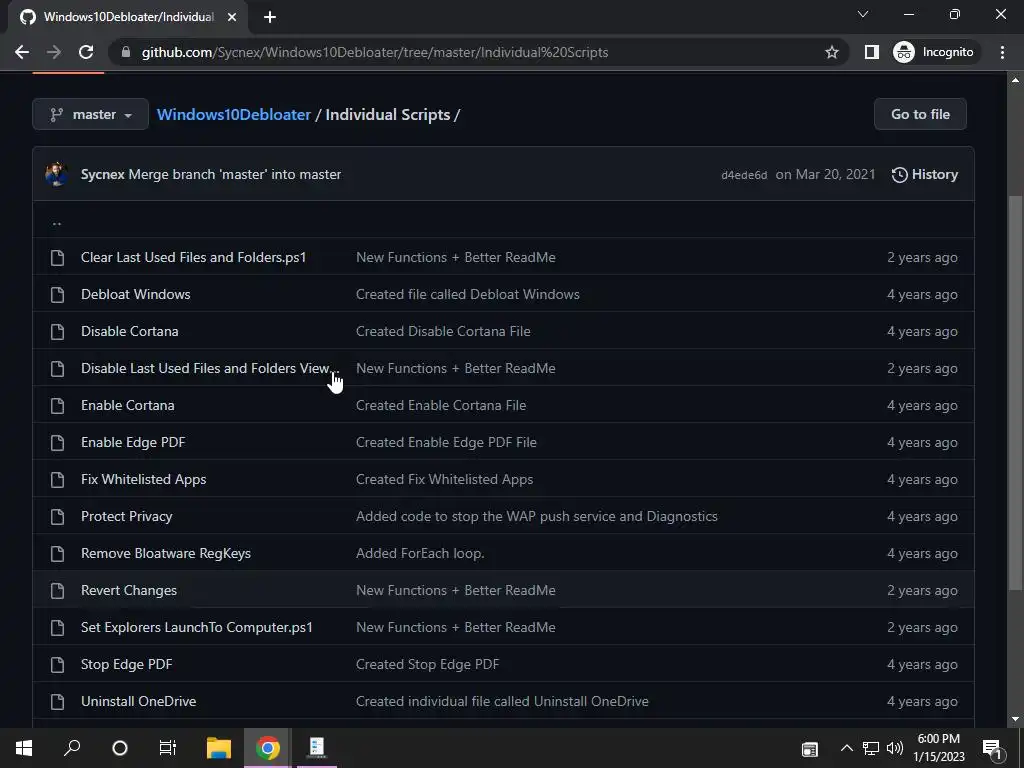Open commit 'Created Disable Cortana File'
This screenshot has height=768, width=1024.
pos(443,331)
